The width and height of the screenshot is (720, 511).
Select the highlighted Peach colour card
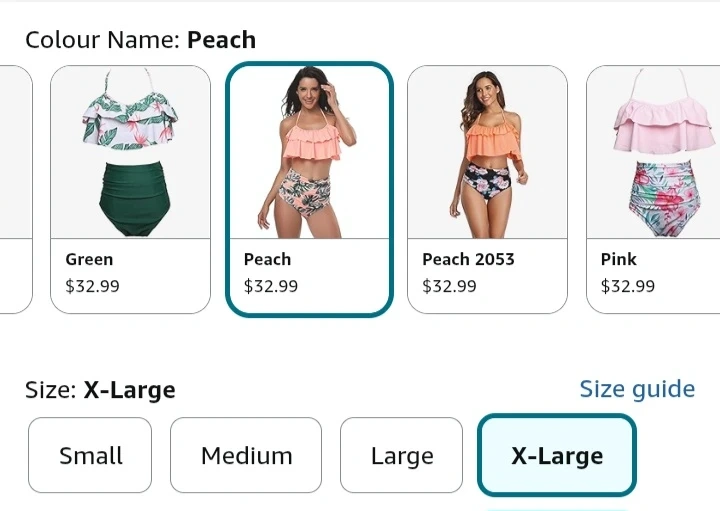click(x=309, y=189)
